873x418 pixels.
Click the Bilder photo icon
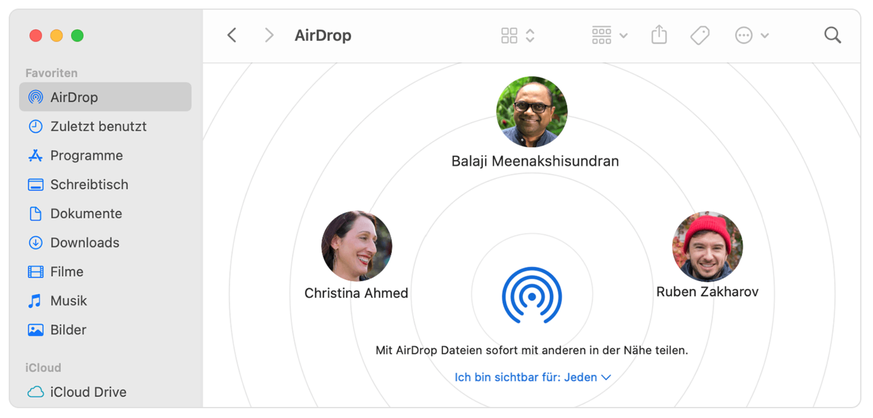coord(35,330)
